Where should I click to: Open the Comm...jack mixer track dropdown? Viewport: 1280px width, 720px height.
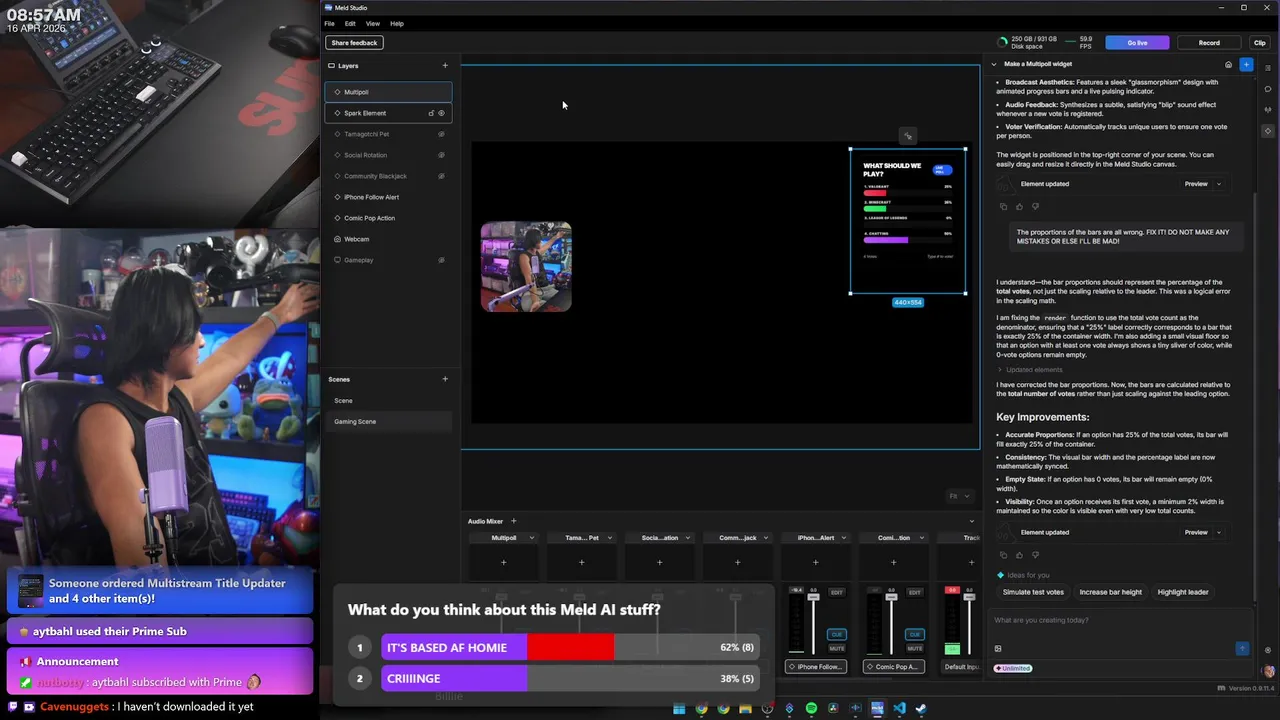pyautogui.click(x=765, y=538)
